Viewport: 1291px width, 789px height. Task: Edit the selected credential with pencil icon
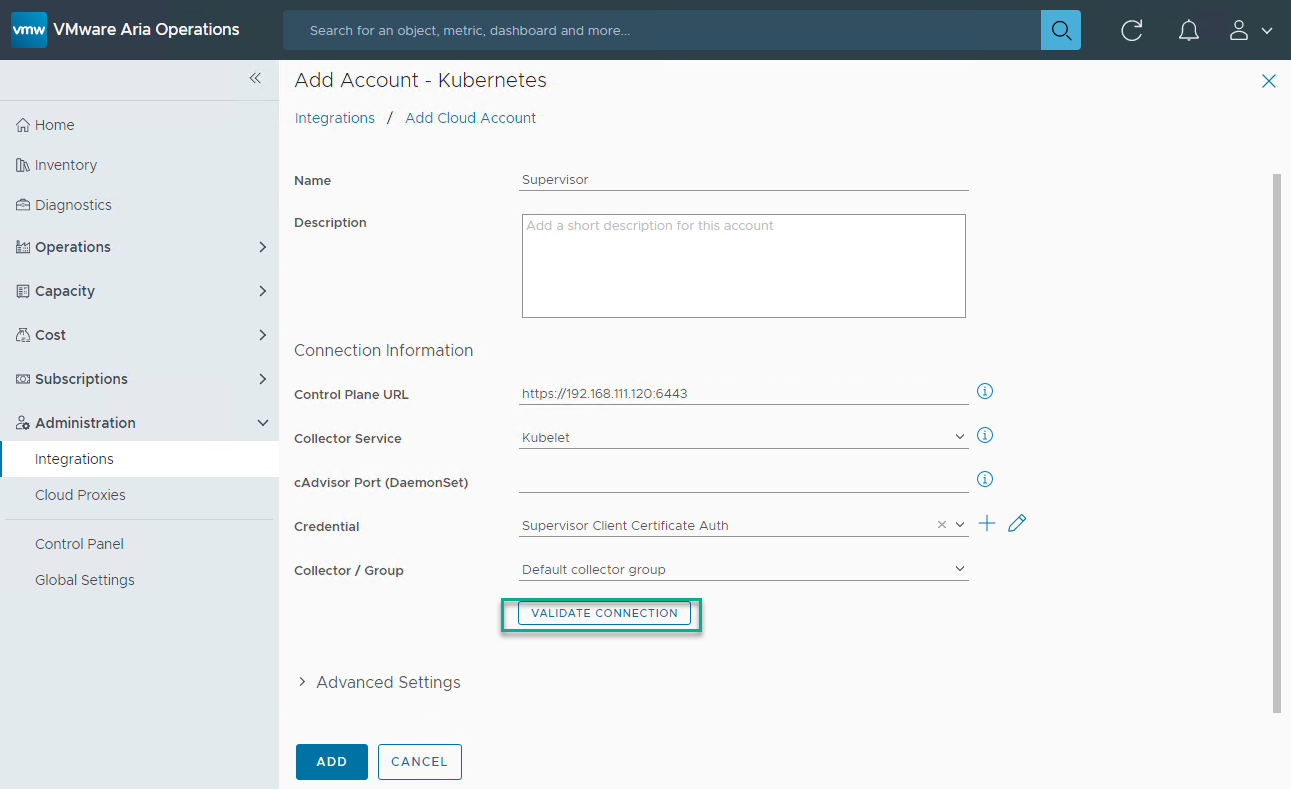(x=1017, y=524)
